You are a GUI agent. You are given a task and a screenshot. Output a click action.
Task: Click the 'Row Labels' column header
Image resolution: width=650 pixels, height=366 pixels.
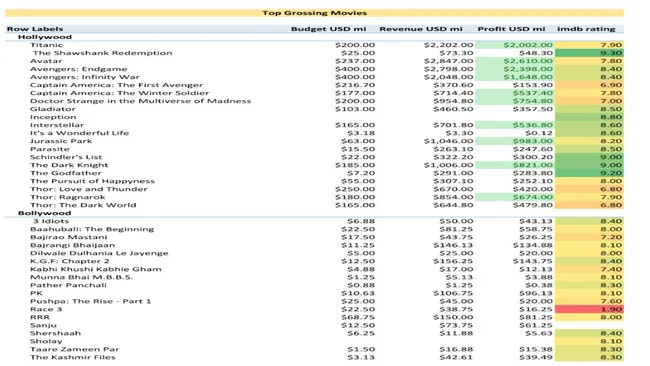[x=35, y=29]
